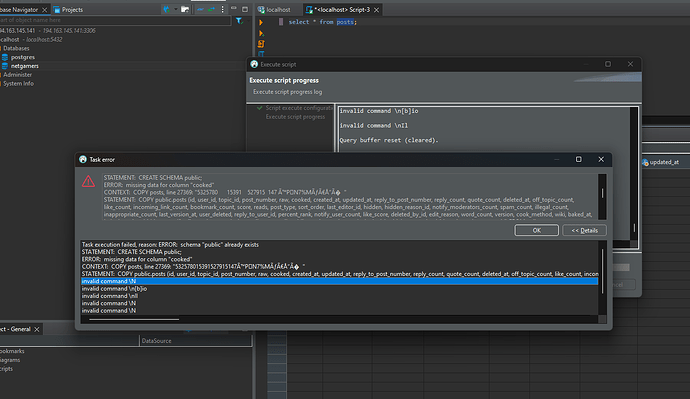Click the updated_at column header
The height and width of the screenshot is (399, 690).
[x=664, y=162]
